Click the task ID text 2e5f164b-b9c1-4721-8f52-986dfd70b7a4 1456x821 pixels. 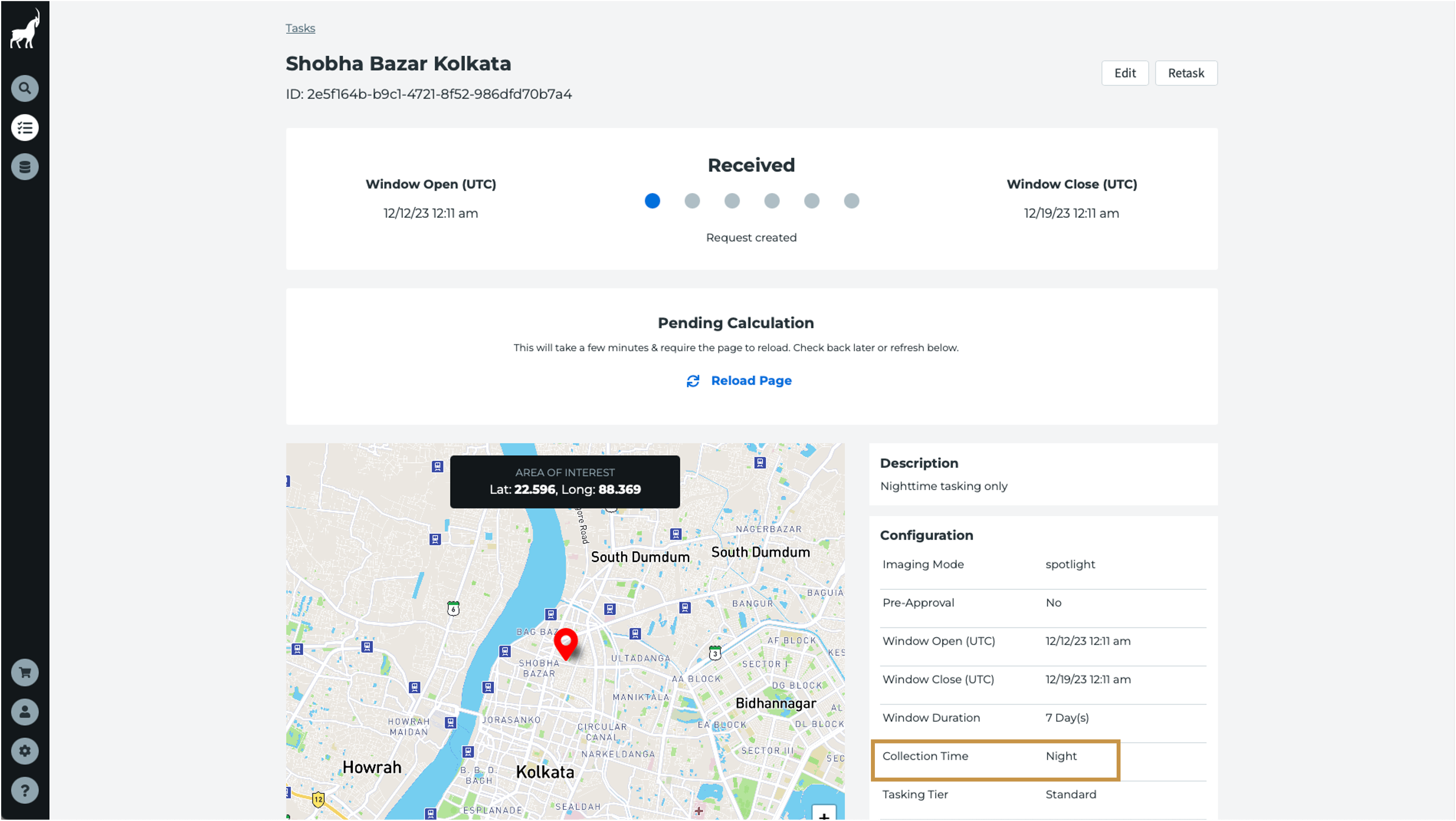[x=439, y=94]
